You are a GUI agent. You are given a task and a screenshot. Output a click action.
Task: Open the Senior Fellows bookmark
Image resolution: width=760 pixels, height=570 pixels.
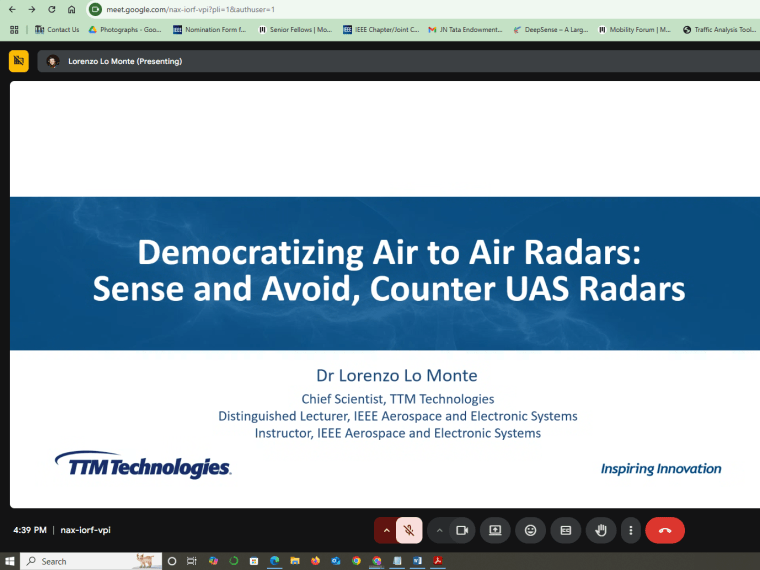point(295,30)
